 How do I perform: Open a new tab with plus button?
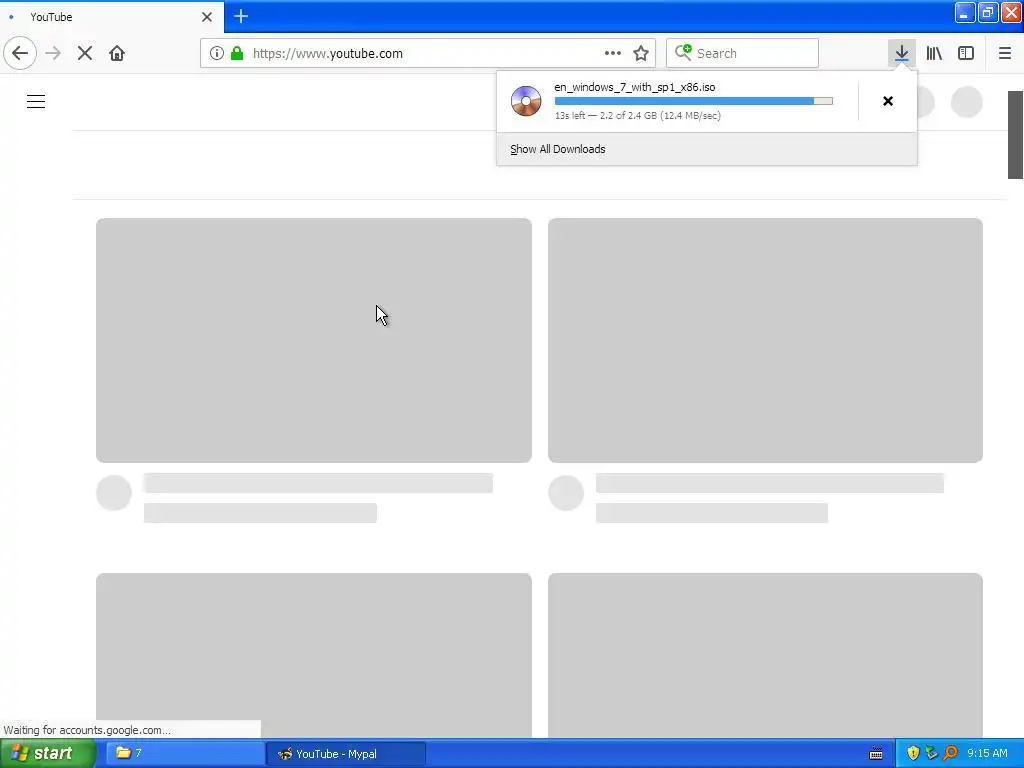(241, 16)
